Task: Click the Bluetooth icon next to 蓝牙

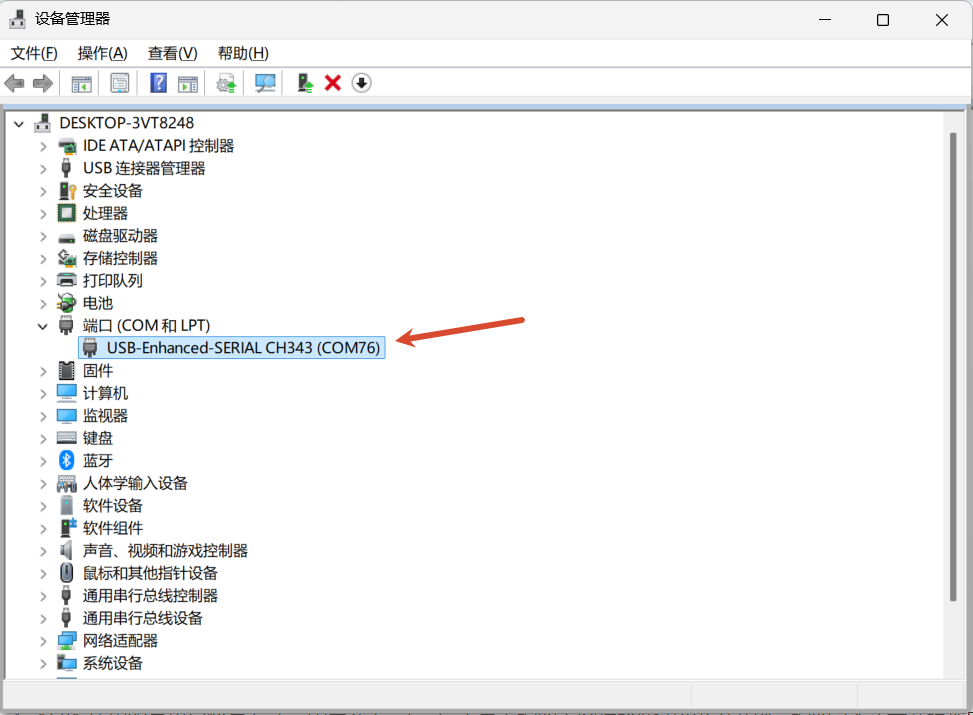Action: [66, 461]
